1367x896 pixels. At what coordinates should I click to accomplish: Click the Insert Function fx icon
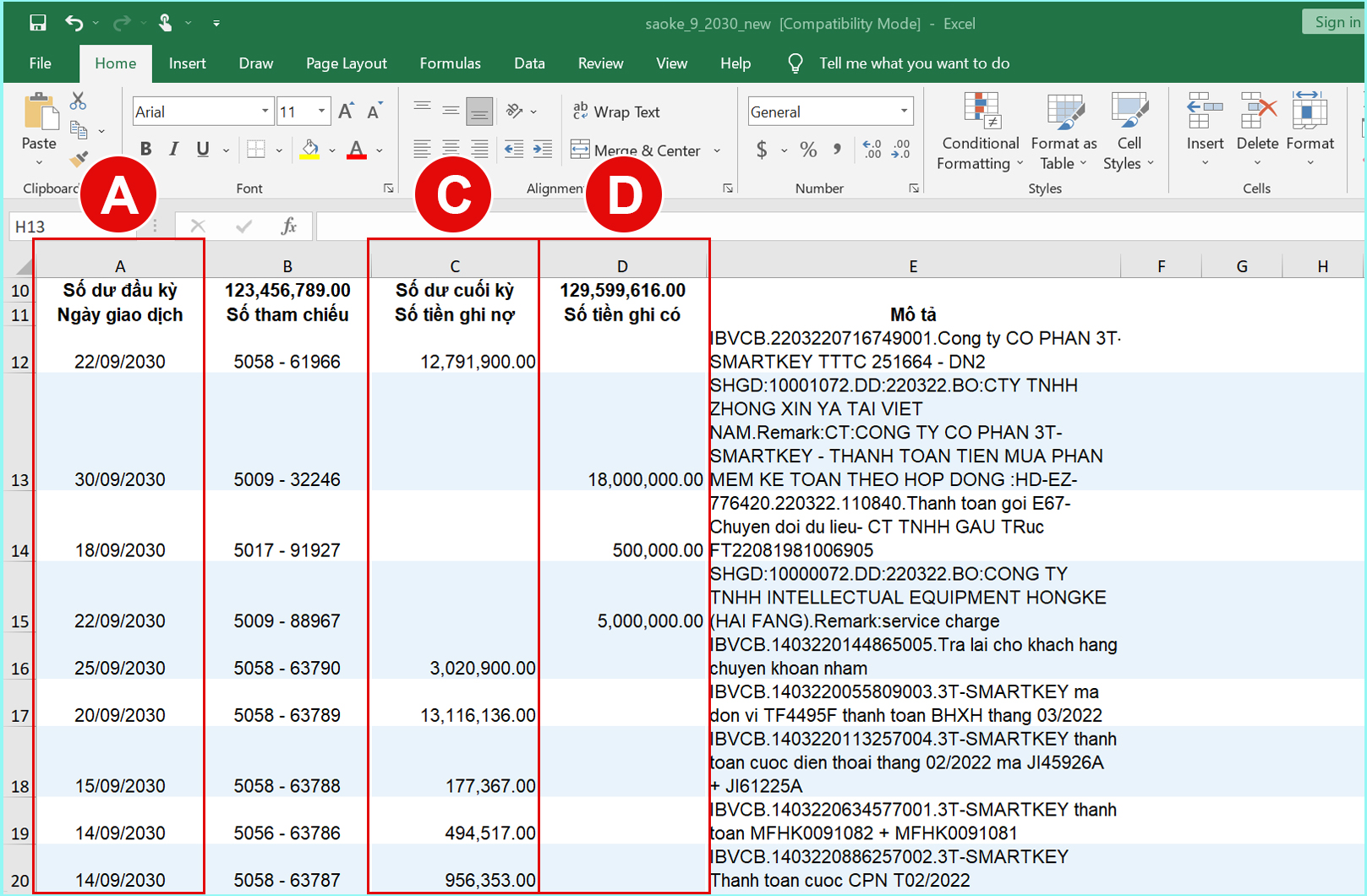288,226
